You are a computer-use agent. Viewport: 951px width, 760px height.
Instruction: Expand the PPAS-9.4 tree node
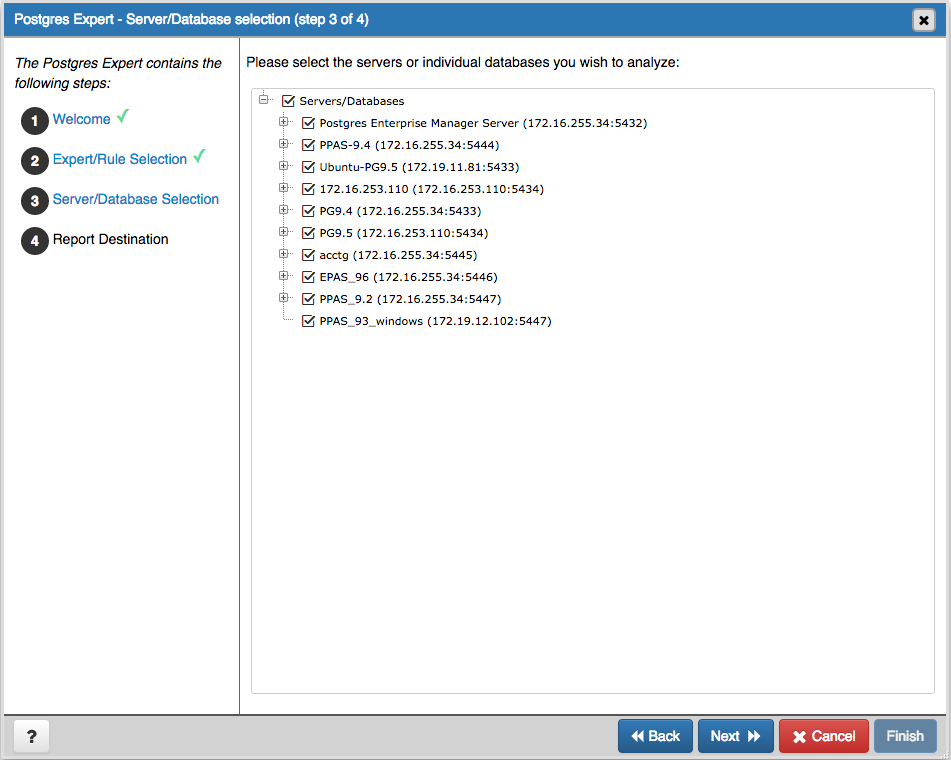pyautogui.click(x=283, y=144)
